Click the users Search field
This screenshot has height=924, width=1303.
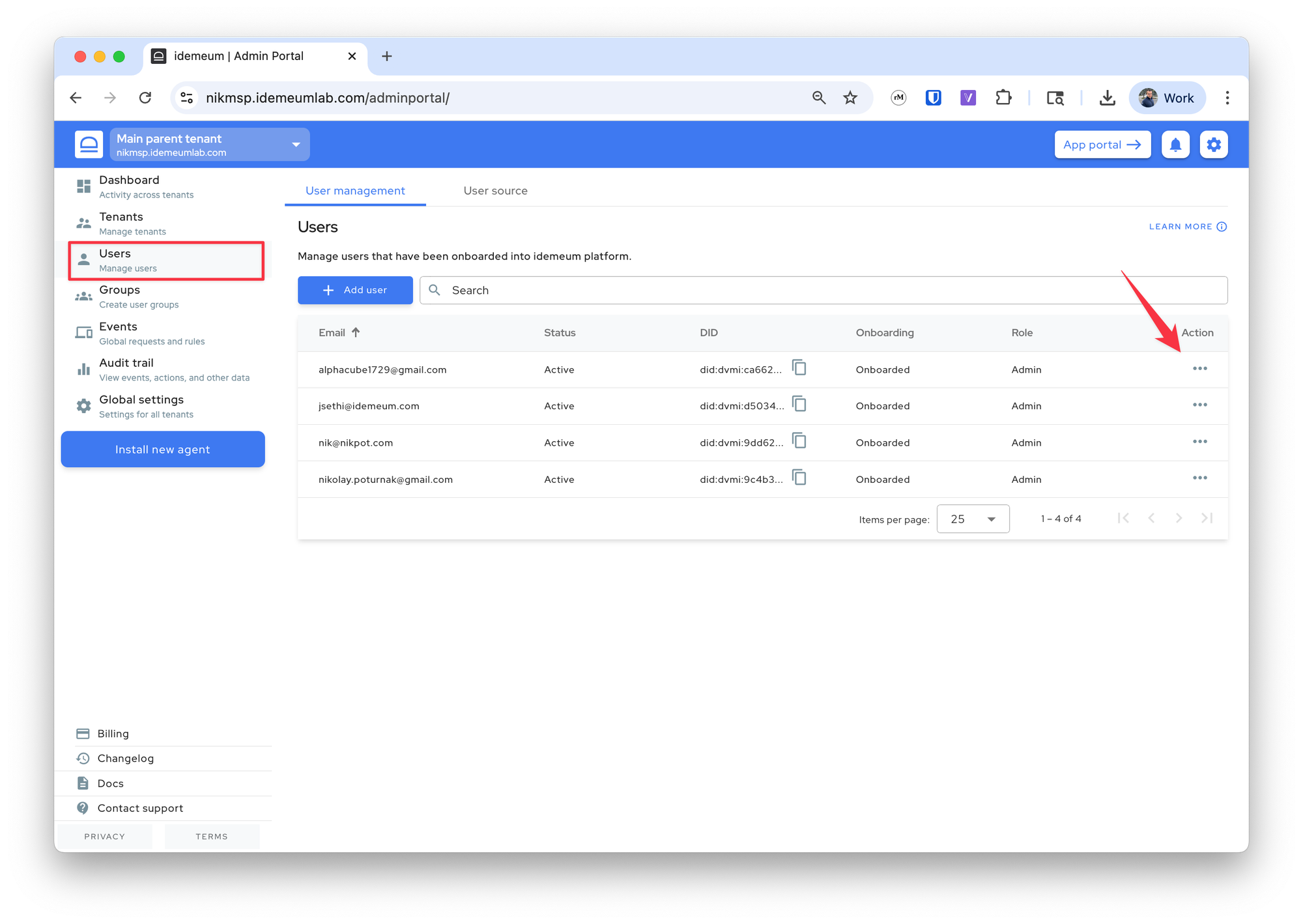point(823,290)
